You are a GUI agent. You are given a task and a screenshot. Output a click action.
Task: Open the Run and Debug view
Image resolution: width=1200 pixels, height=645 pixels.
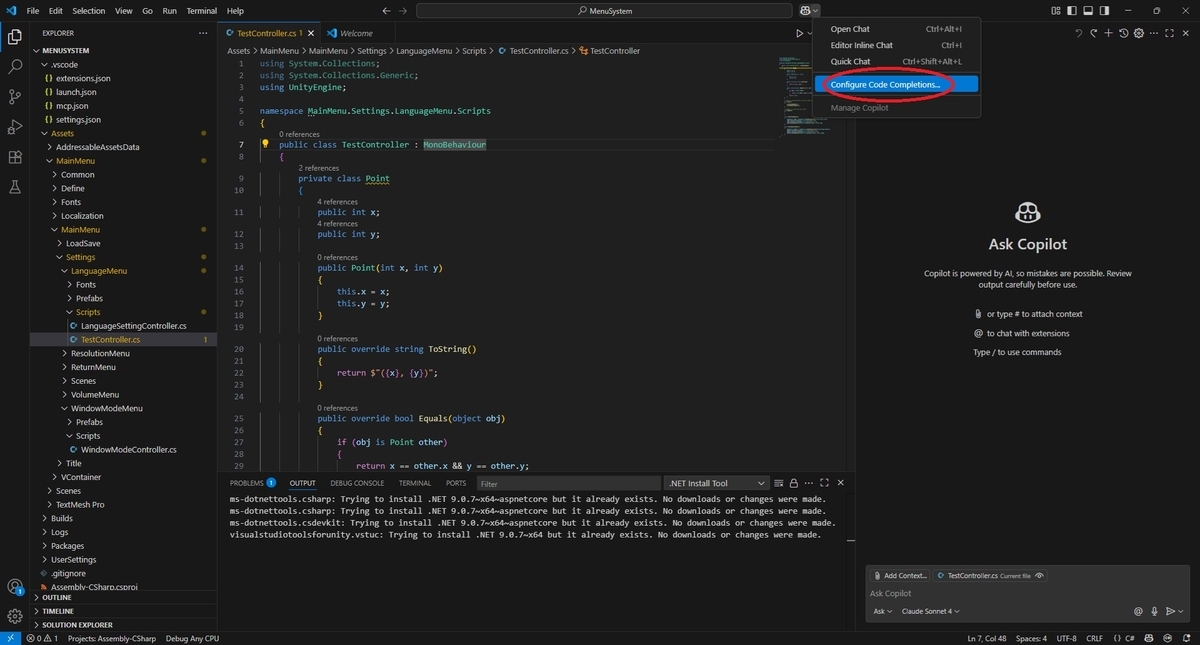pos(15,127)
